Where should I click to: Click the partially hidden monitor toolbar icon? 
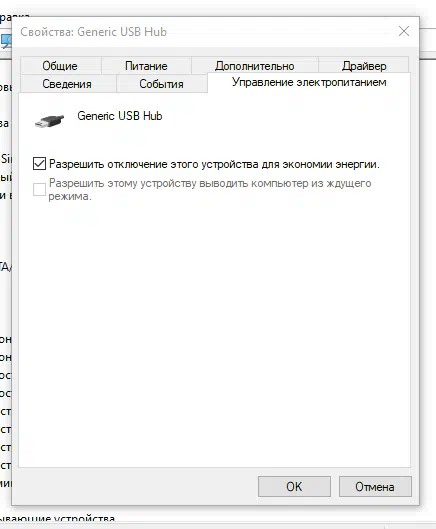tap(6, 41)
